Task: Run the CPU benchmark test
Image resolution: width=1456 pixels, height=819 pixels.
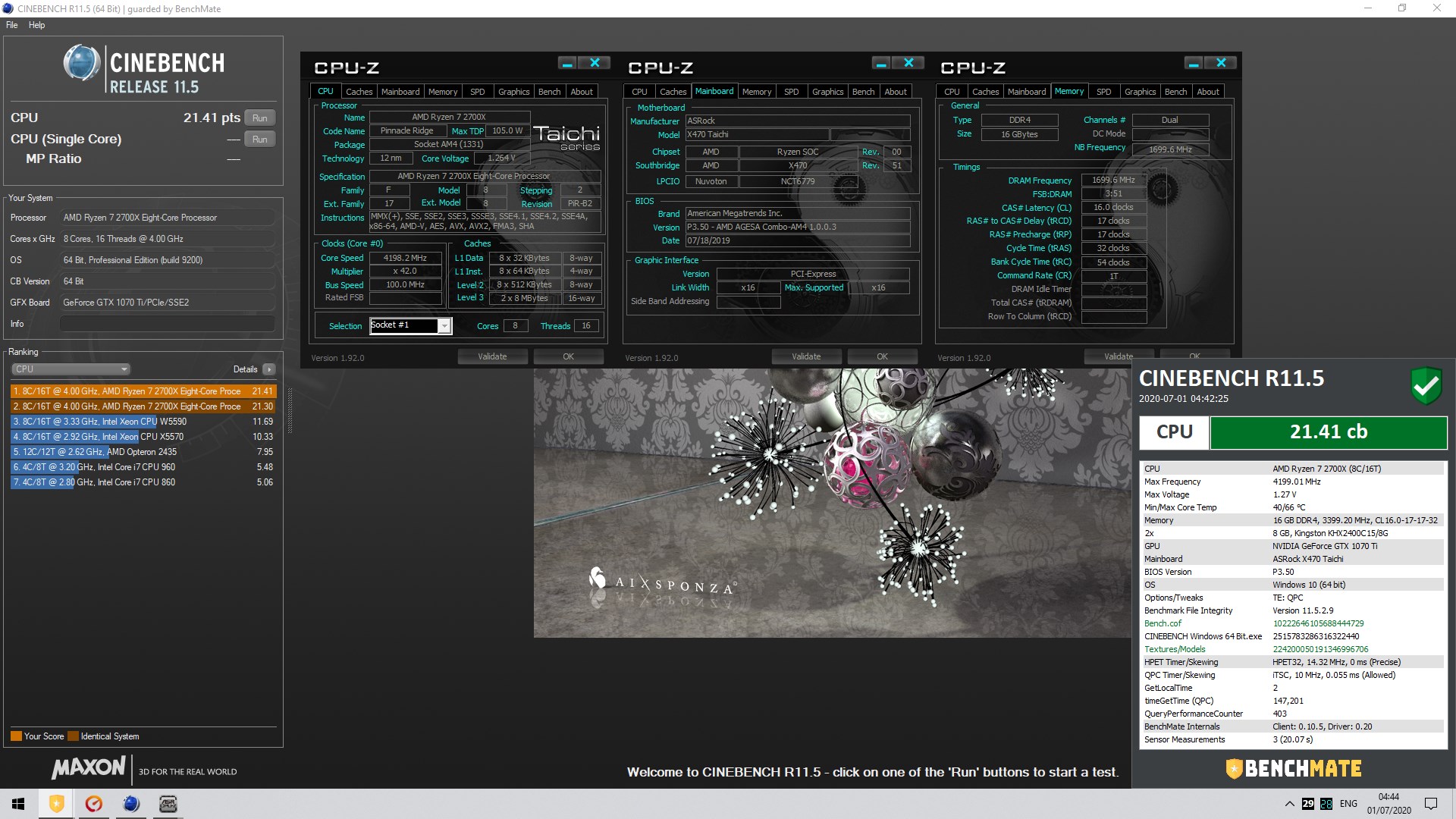Action: coord(260,118)
